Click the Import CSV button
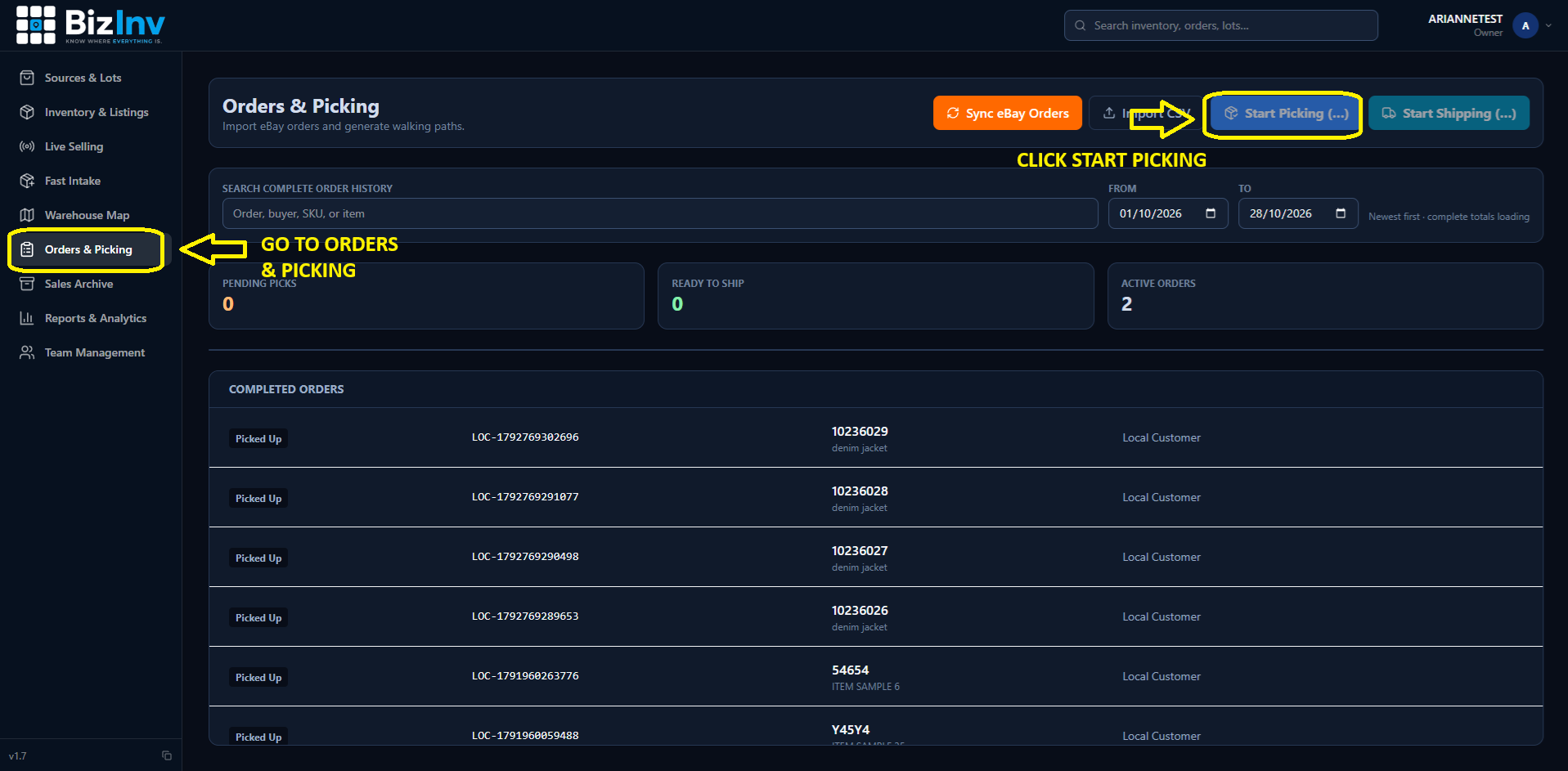This screenshot has width=1568, height=771. (1146, 113)
